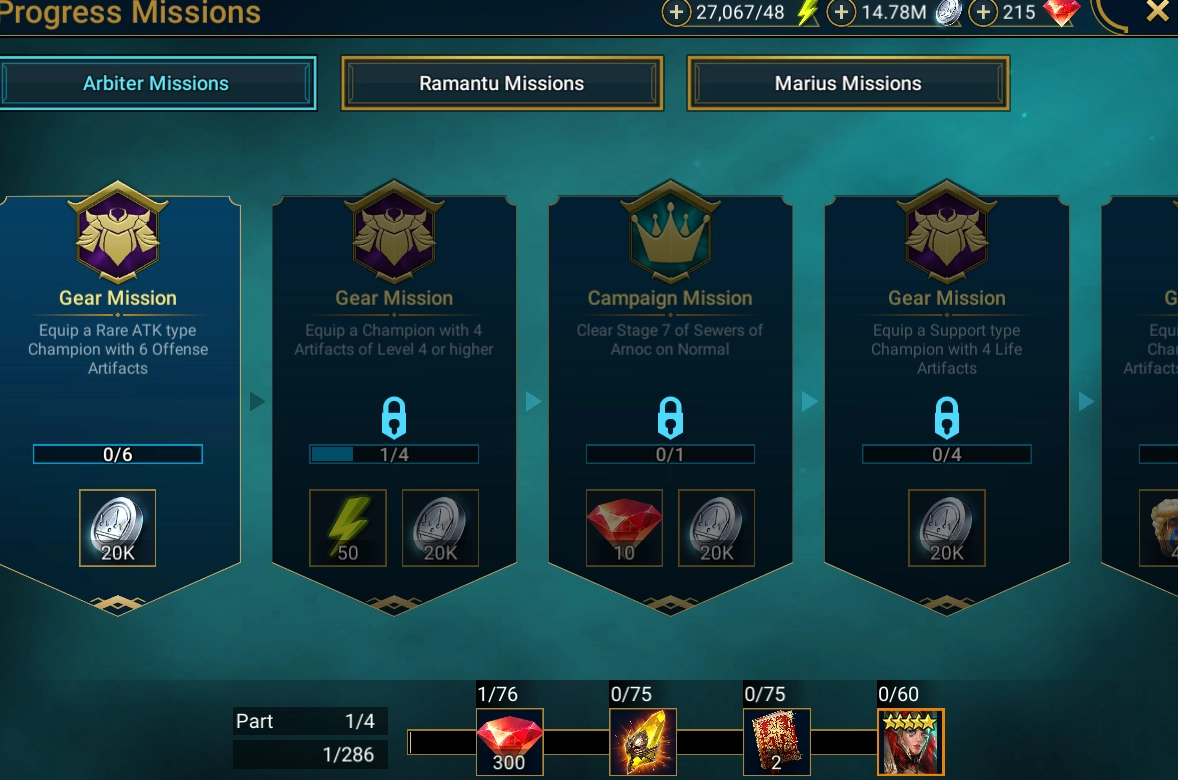Tap the 20K silver reward on first Gear Mission
Screen dimensions: 1178x780
coord(117,528)
